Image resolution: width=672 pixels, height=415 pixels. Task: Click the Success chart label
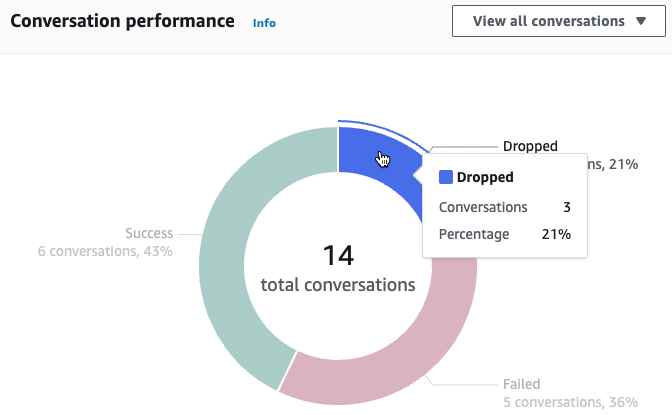[149, 233]
